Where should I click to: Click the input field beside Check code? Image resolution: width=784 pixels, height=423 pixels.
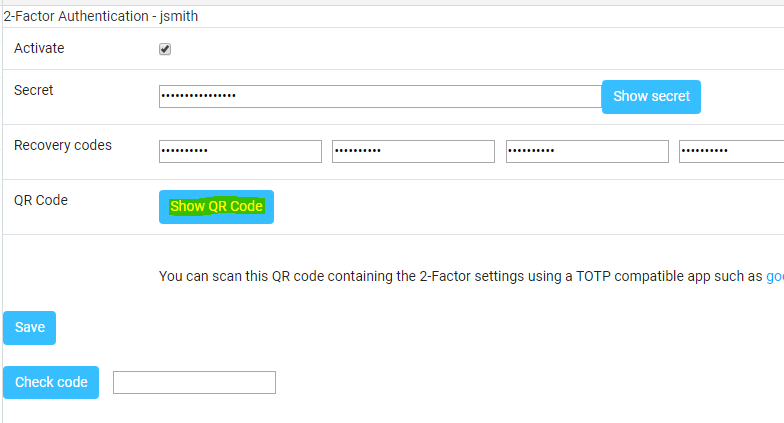(194, 382)
